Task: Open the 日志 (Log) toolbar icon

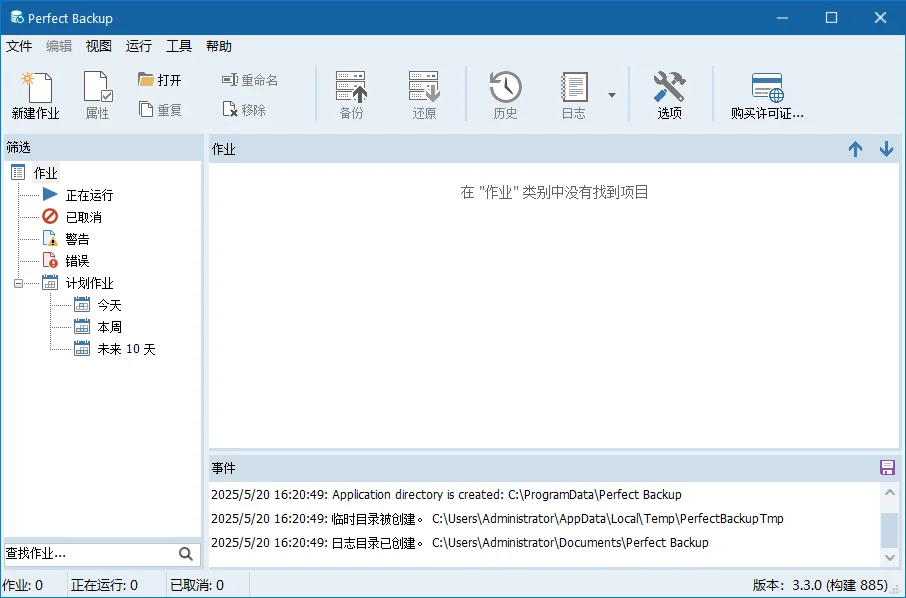Action: coord(574,96)
